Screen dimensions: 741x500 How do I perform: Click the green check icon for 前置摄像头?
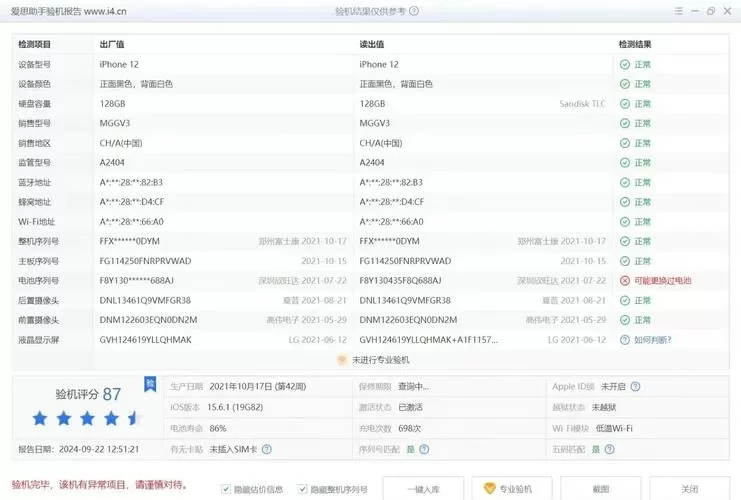coord(625,320)
